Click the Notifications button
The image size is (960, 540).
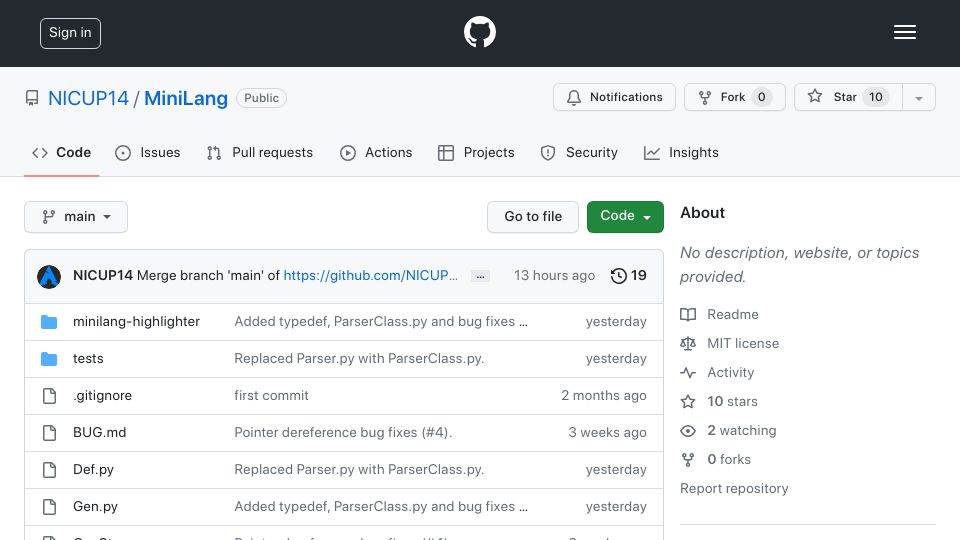pos(614,97)
